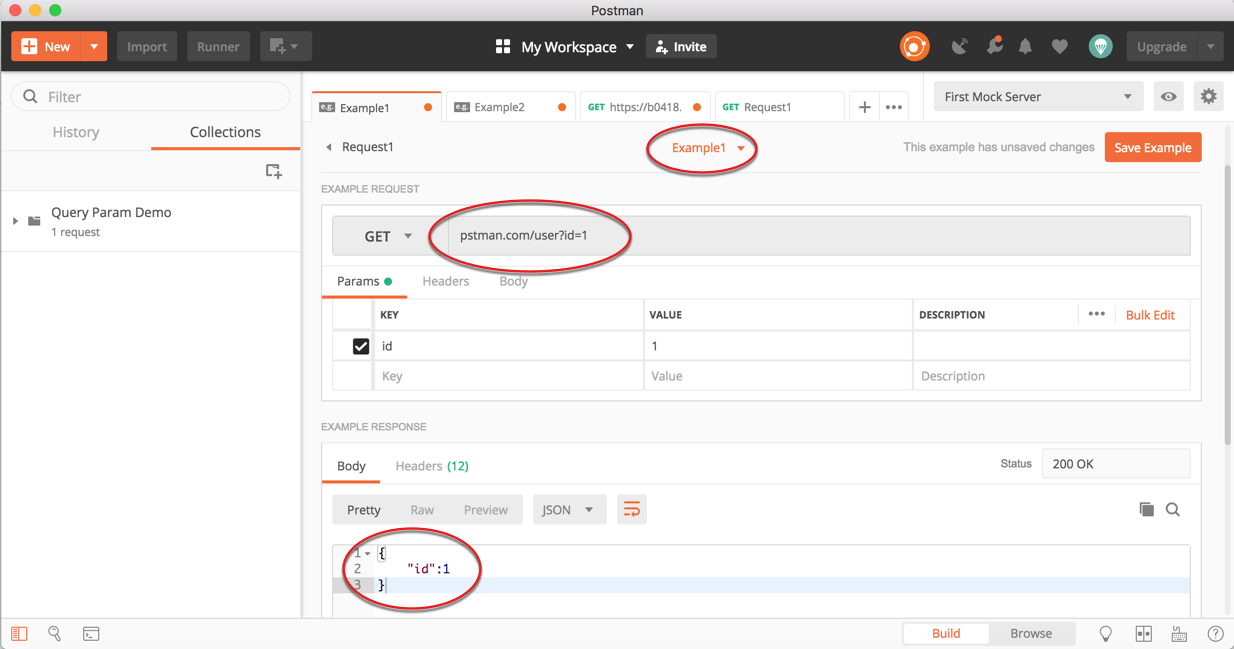Select the Query Param Demo collection
1234x649 pixels.
(x=150, y=221)
